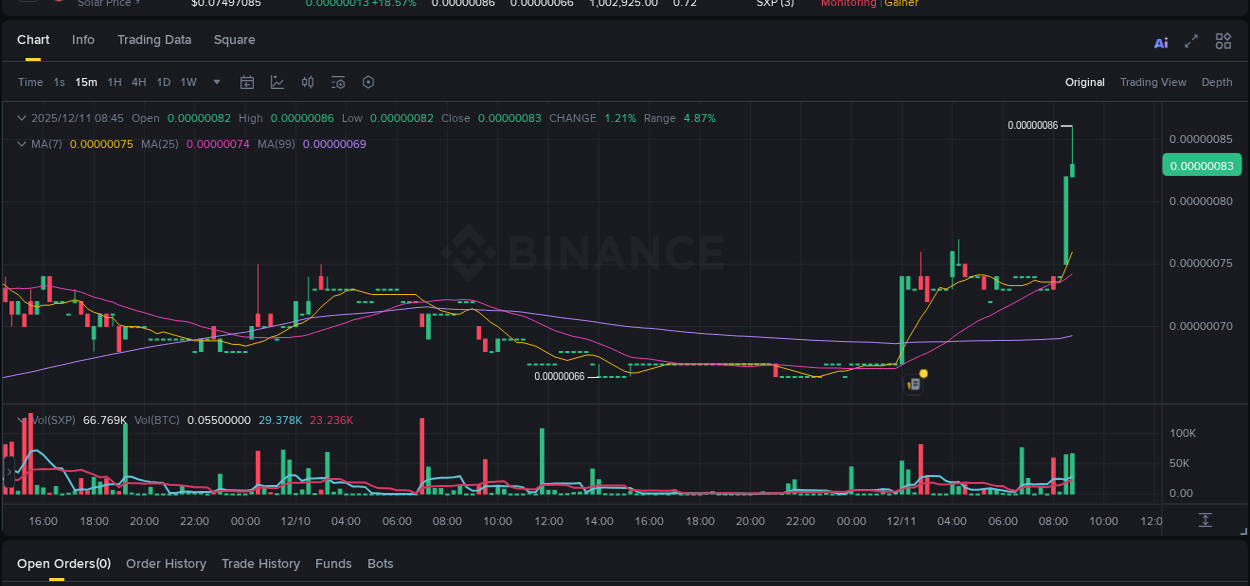Switch to the Trading Data tab
Image resolution: width=1250 pixels, height=586 pixels.
(154, 40)
